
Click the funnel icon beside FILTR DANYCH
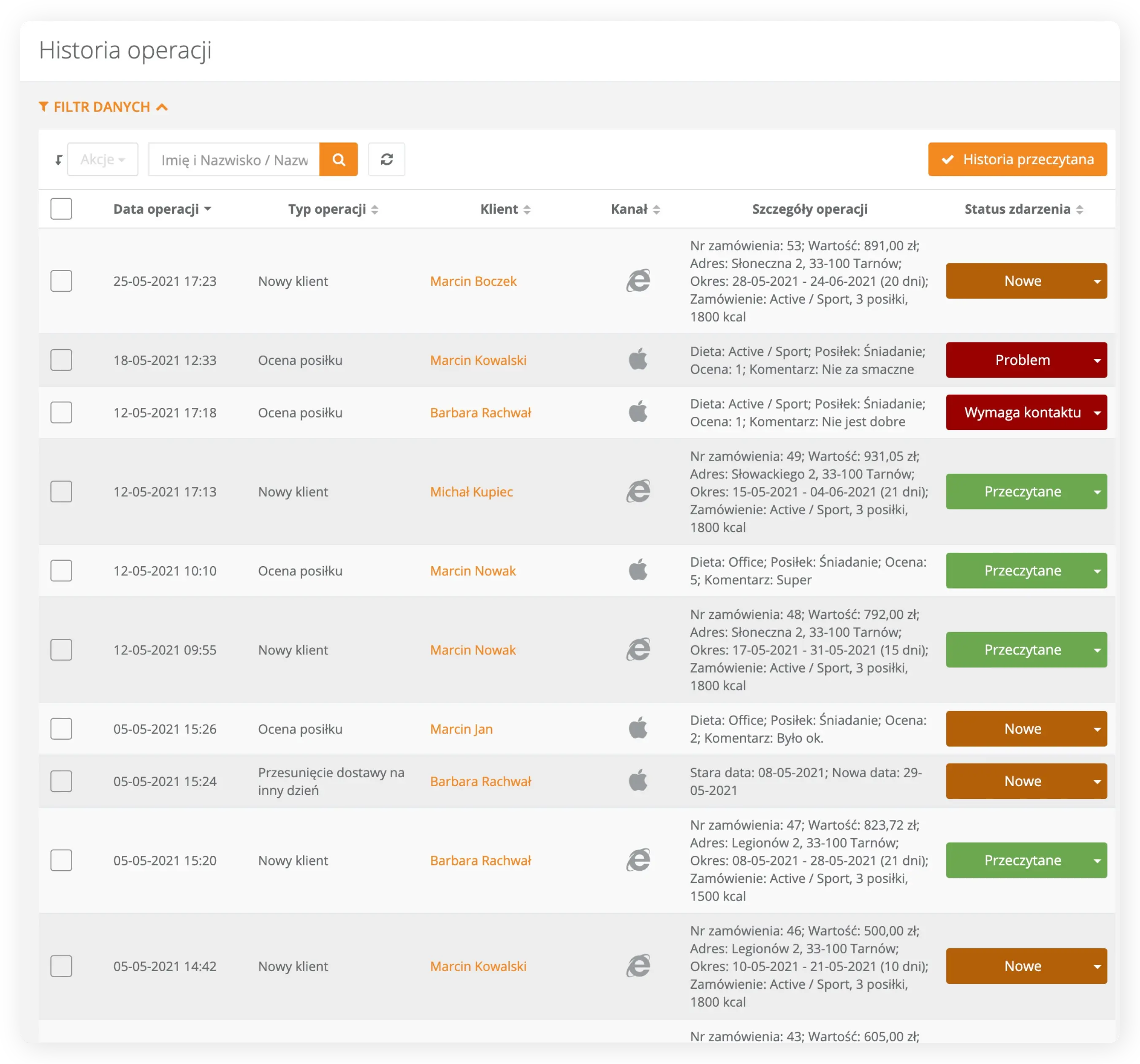point(43,107)
